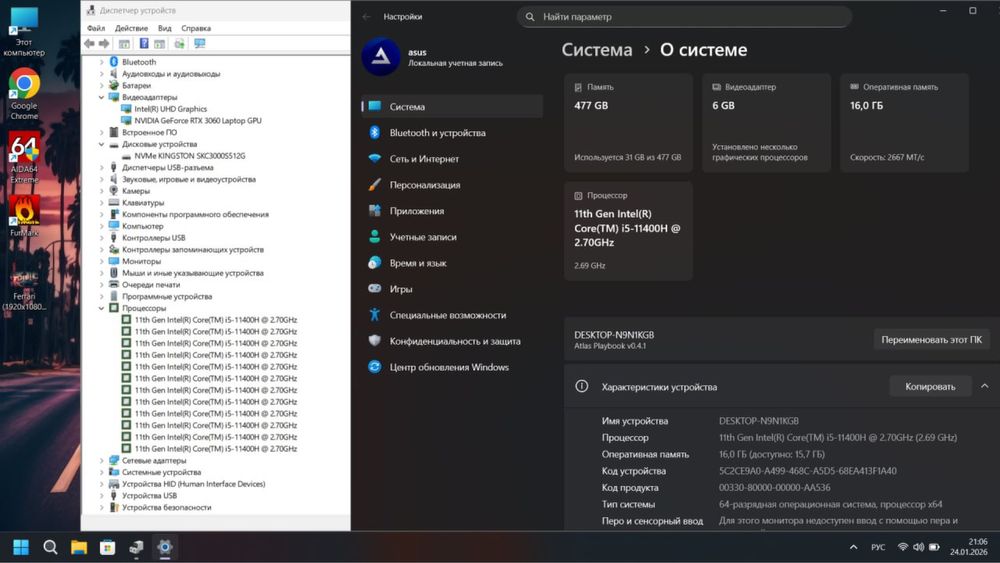Expand Клавиатуры node in device tree
The width and height of the screenshot is (1000, 563).
click(101, 203)
